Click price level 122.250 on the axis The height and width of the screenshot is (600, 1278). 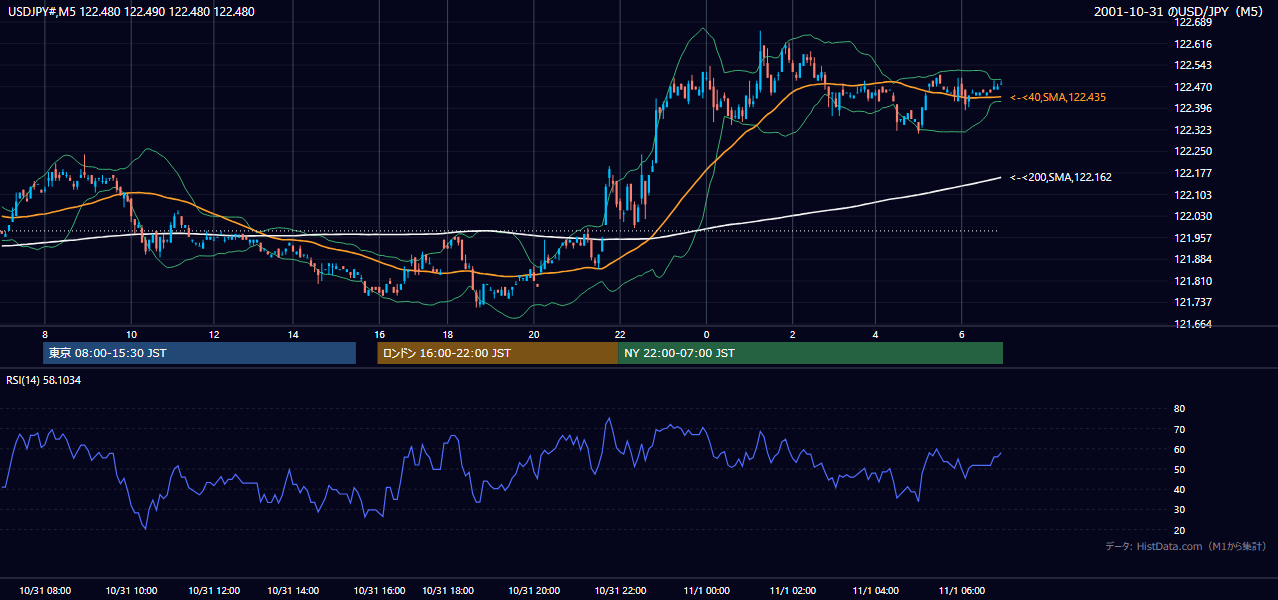pos(1194,151)
